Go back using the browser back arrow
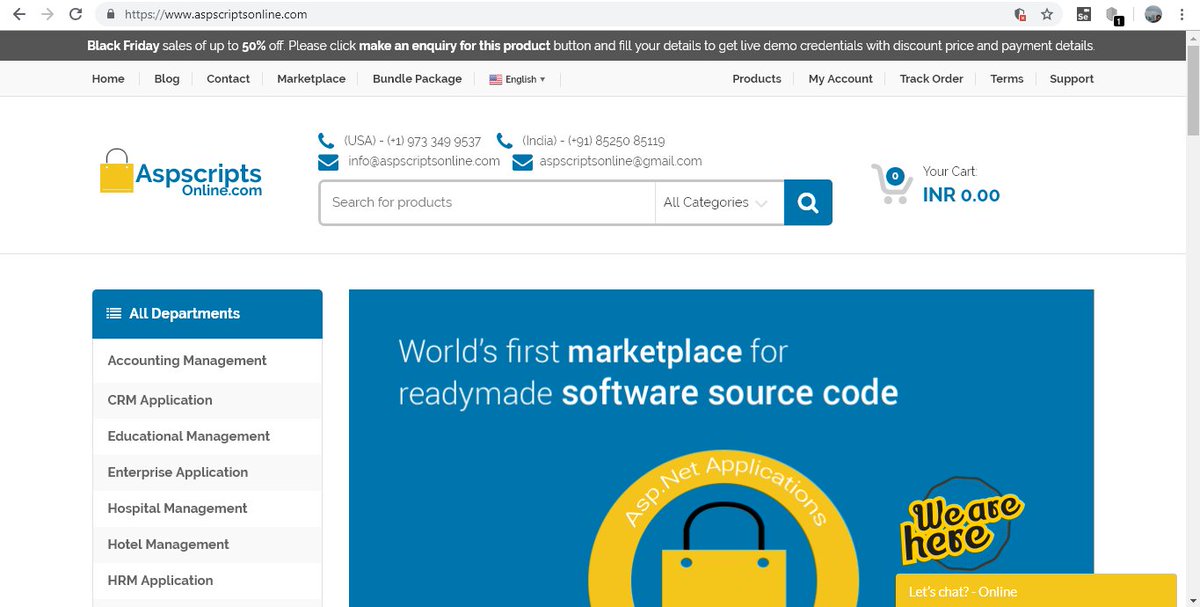The image size is (1200, 607). [x=19, y=15]
